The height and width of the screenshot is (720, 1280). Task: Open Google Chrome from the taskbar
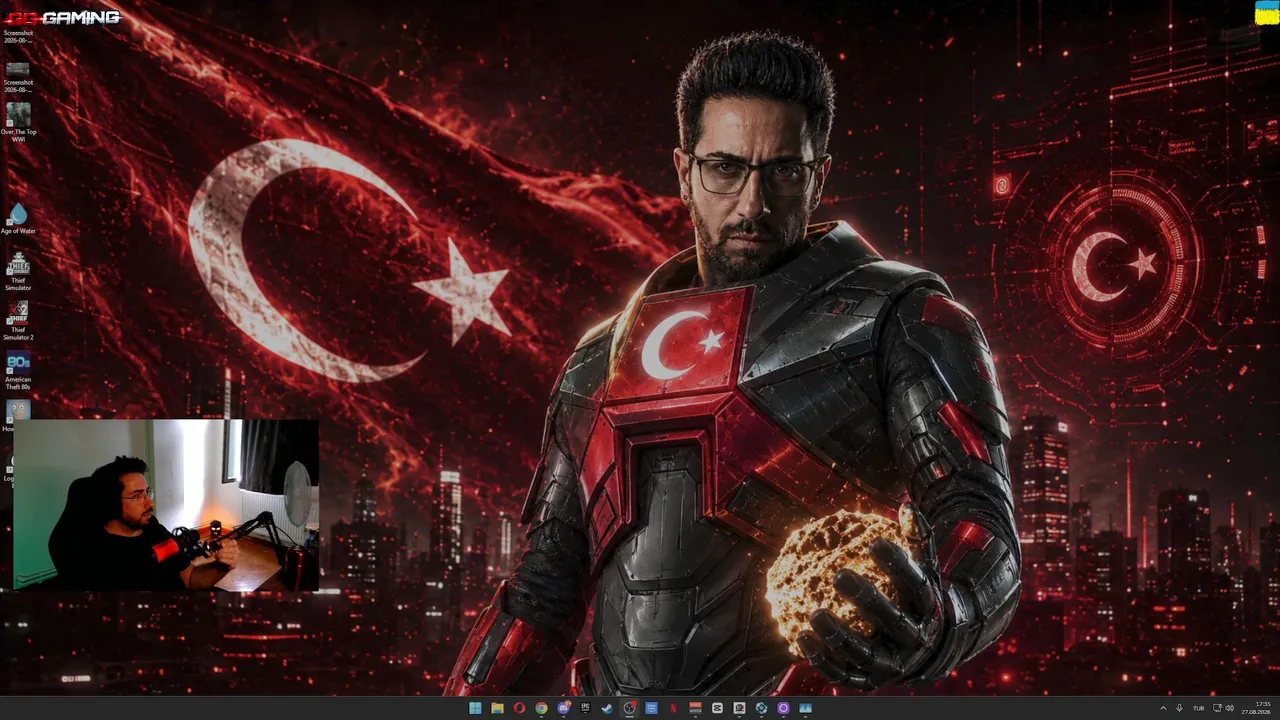click(541, 708)
